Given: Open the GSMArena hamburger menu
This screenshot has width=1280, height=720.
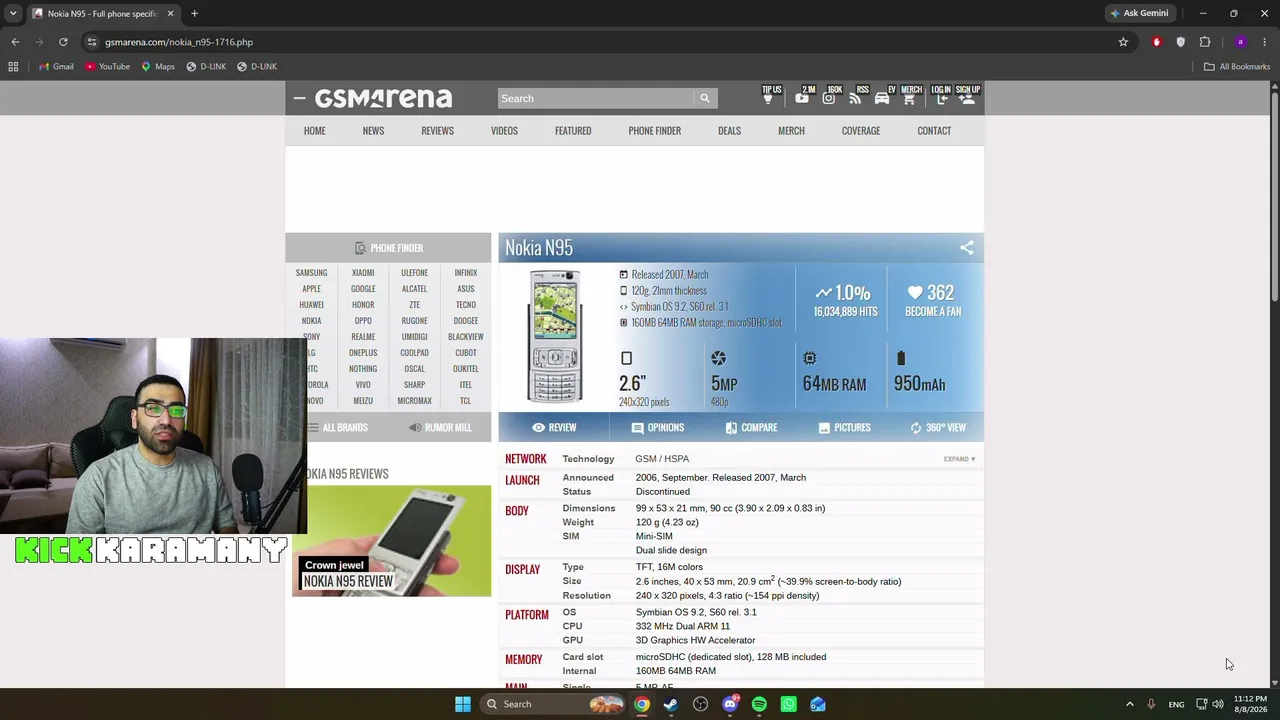Looking at the screenshot, I should click(299, 98).
